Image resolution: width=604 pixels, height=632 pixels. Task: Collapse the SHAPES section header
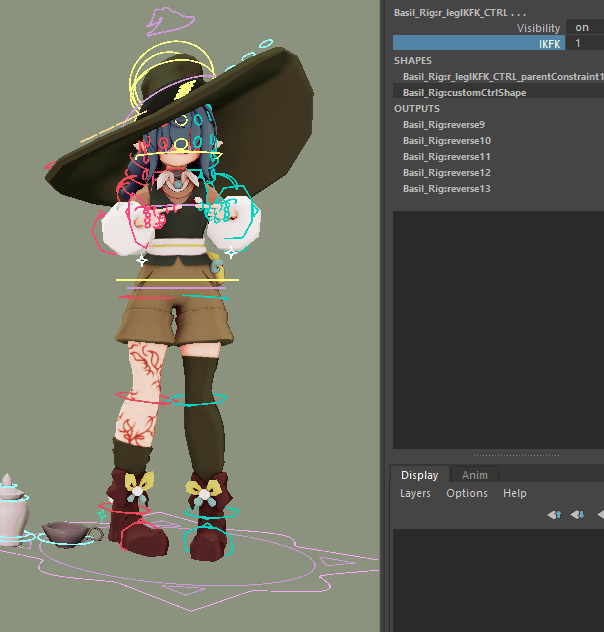pyautogui.click(x=413, y=60)
